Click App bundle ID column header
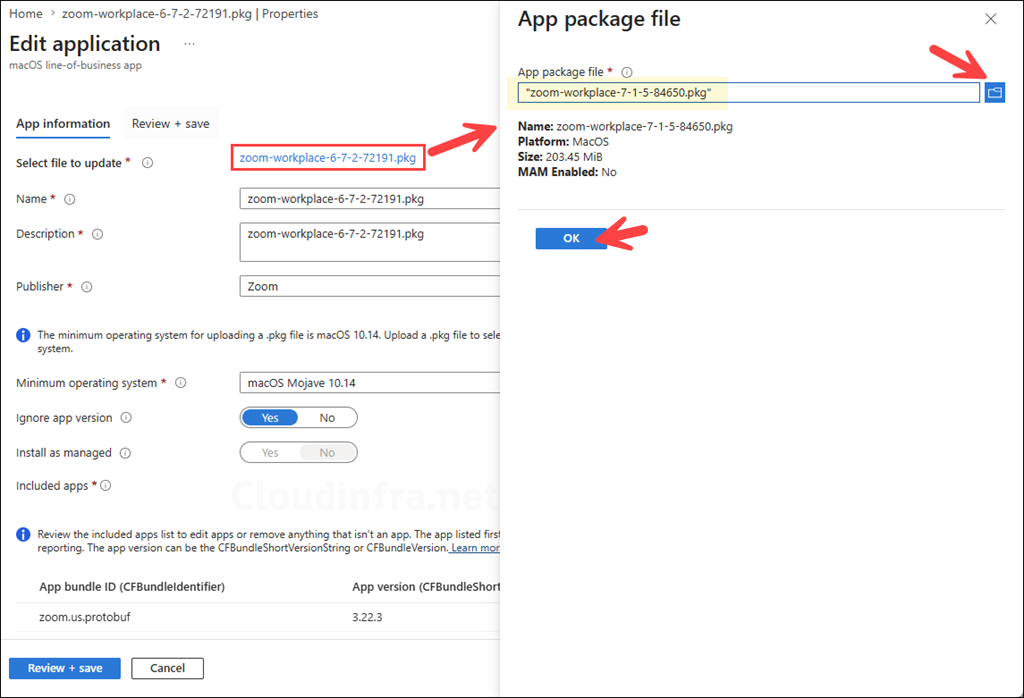The width and height of the screenshot is (1024, 698). 132,587
